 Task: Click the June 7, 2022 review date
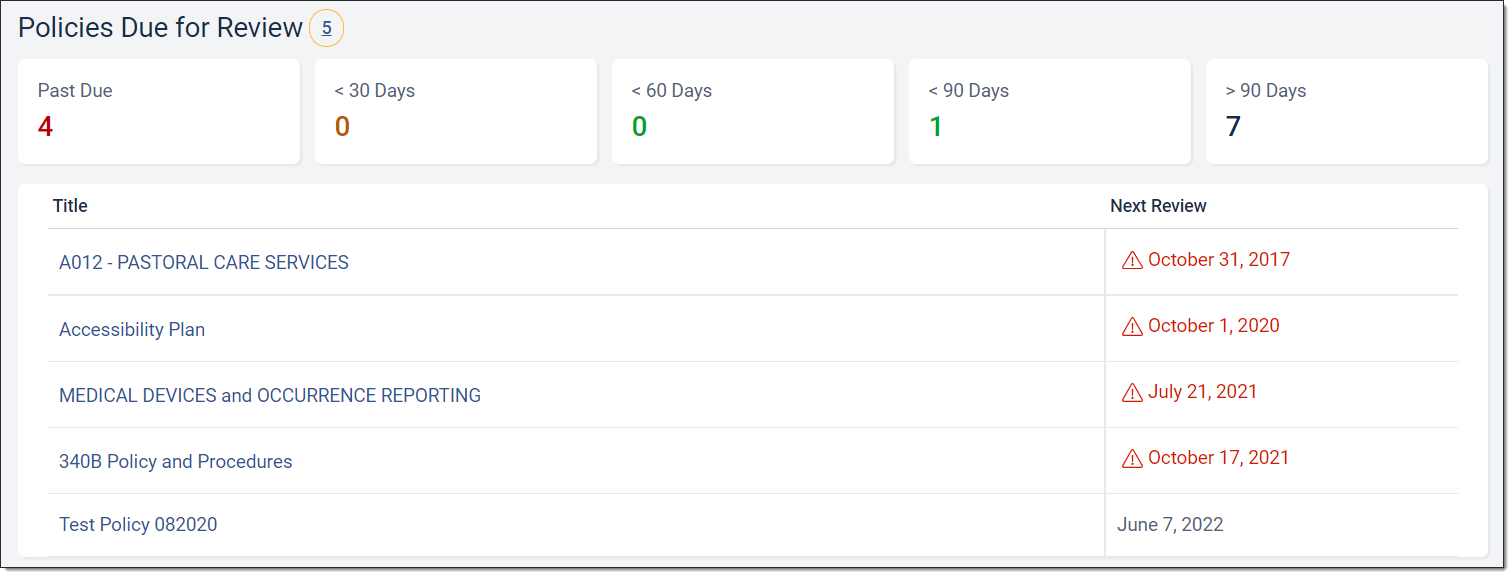1170,524
